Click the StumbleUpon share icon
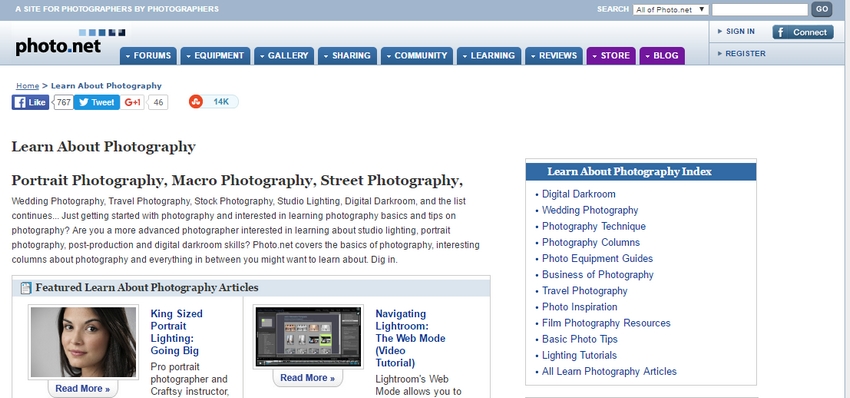850x398 pixels. tap(196, 102)
